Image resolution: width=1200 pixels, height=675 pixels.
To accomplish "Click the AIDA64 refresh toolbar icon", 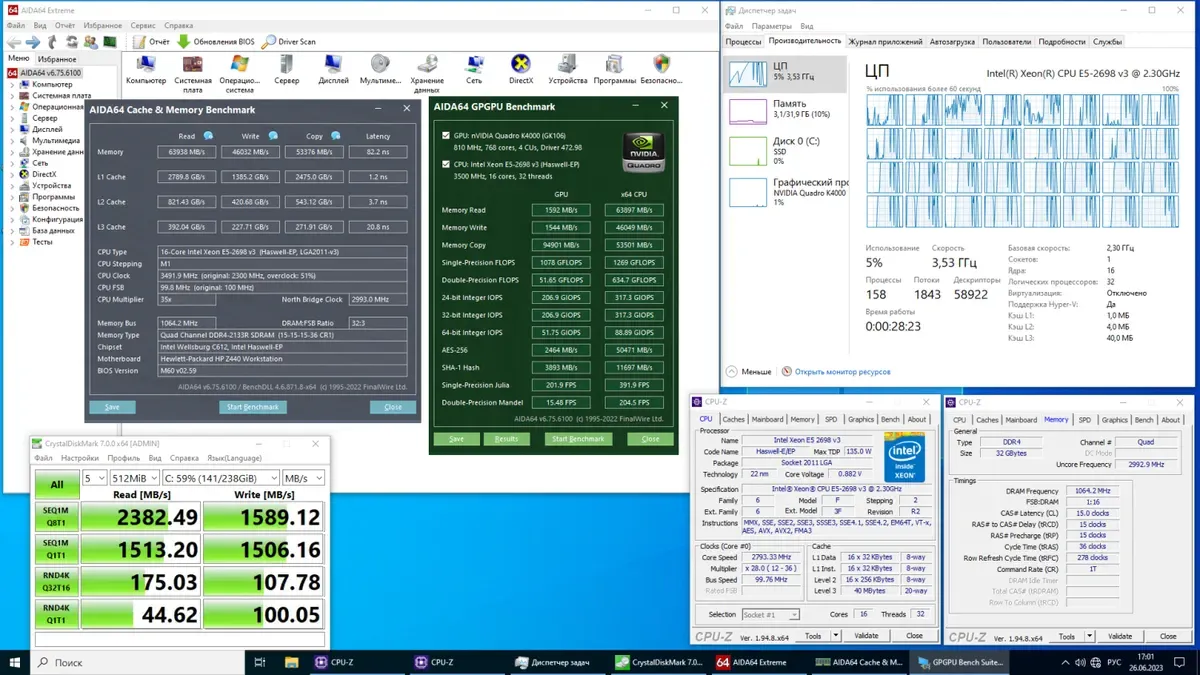I will (x=71, y=42).
